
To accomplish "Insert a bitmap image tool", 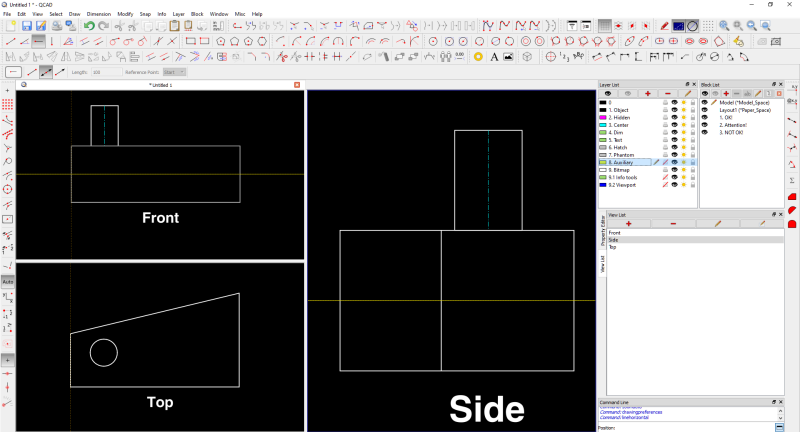I will (x=508, y=57).
